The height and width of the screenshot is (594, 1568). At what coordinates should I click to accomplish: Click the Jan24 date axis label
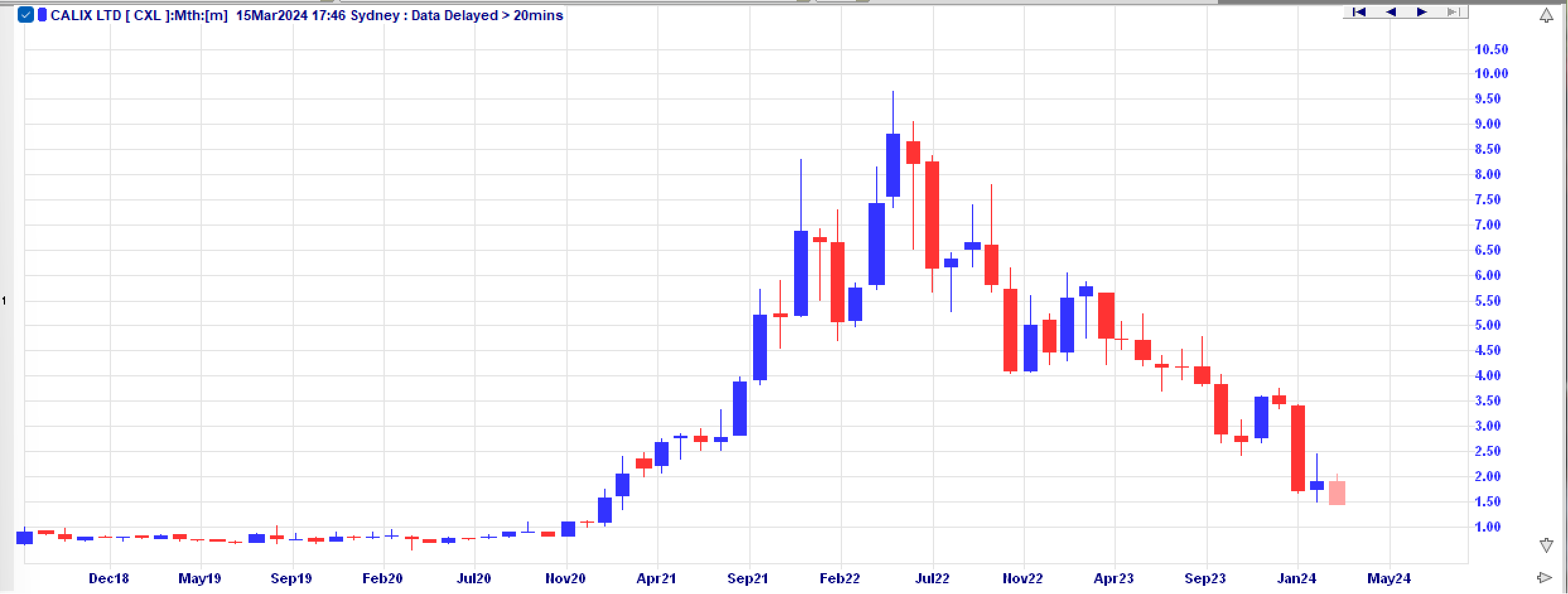[1296, 578]
